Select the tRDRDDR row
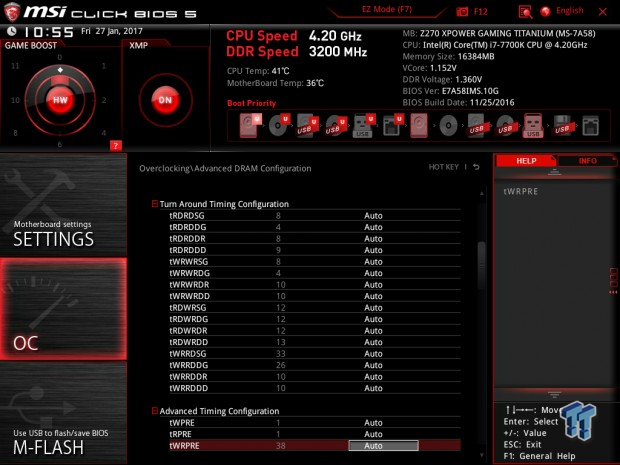 click(x=315, y=238)
